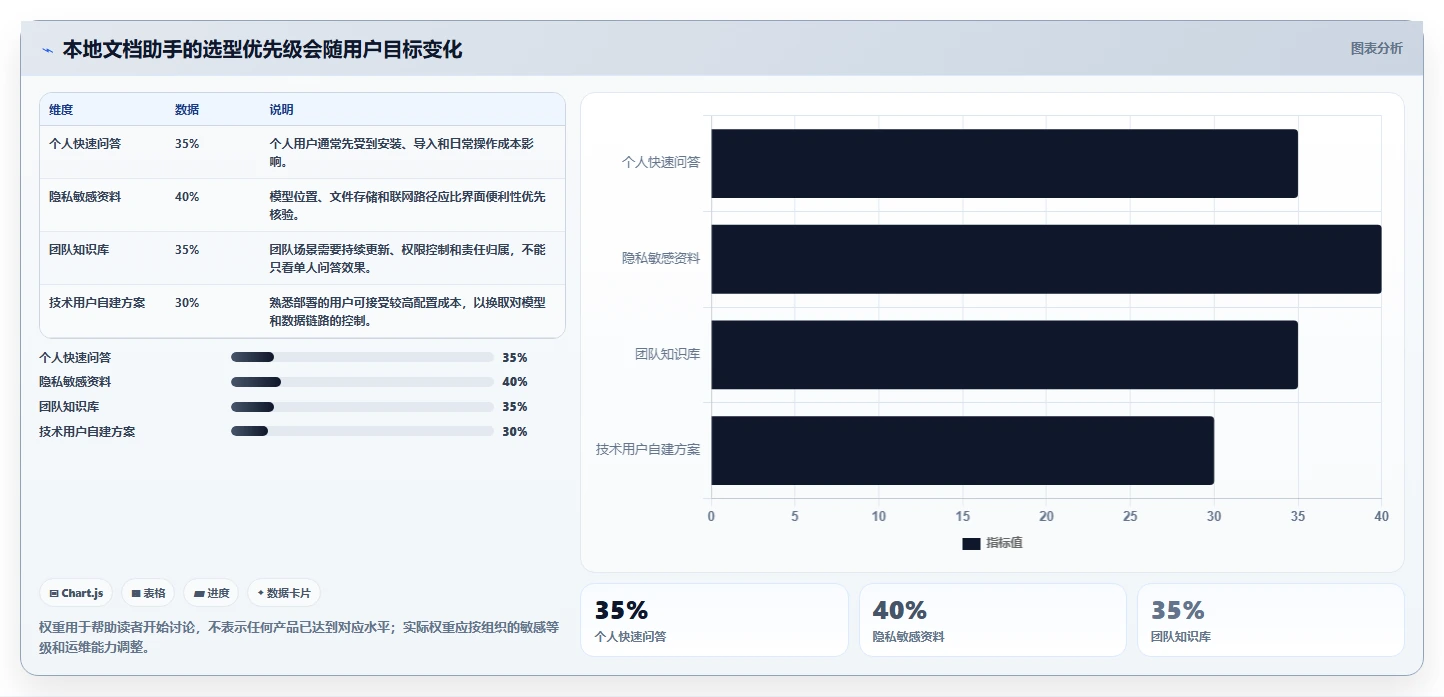Screen dimensions: 1444x697
Task: Click the 个人快速问答 chart bar
Action: click(x=1004, y=163)
